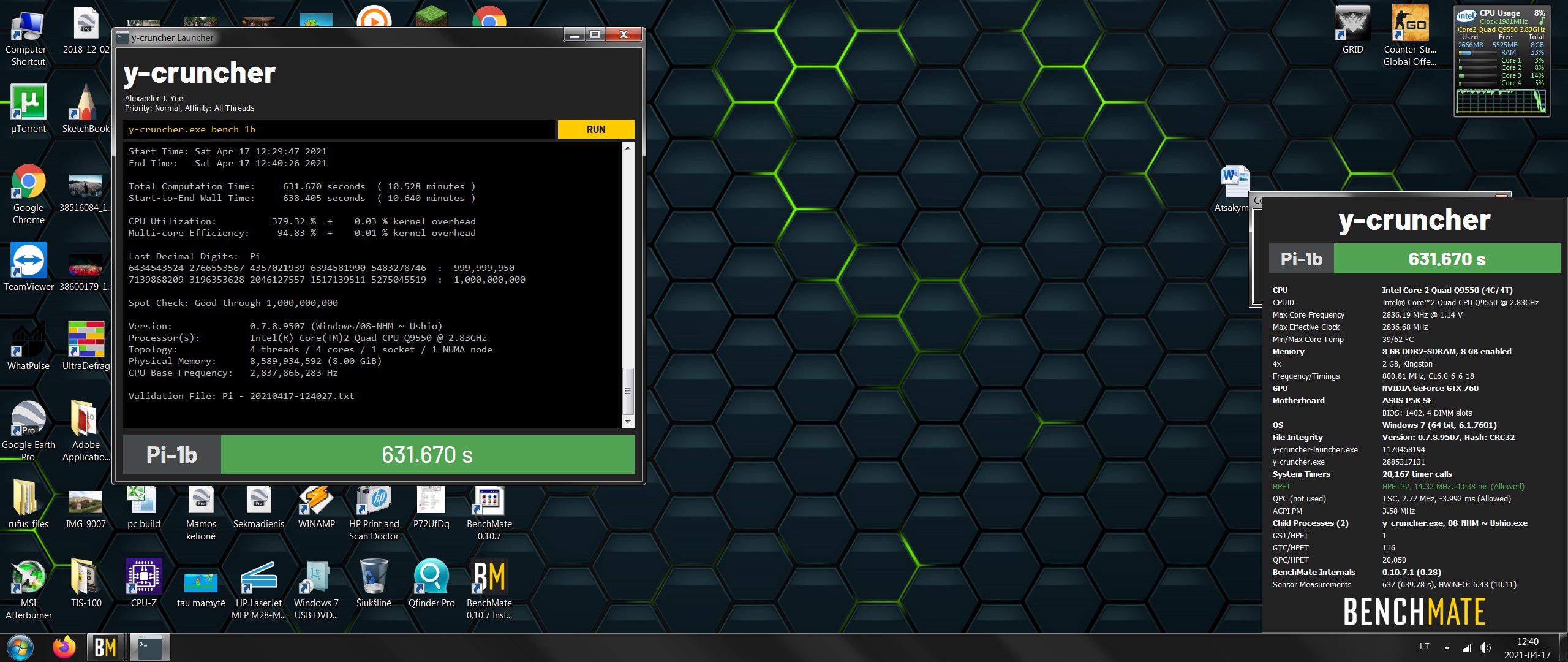Click the LT language indicator in tray
This screenshot has height=662, width=1568.
(x=1424, y=647)
